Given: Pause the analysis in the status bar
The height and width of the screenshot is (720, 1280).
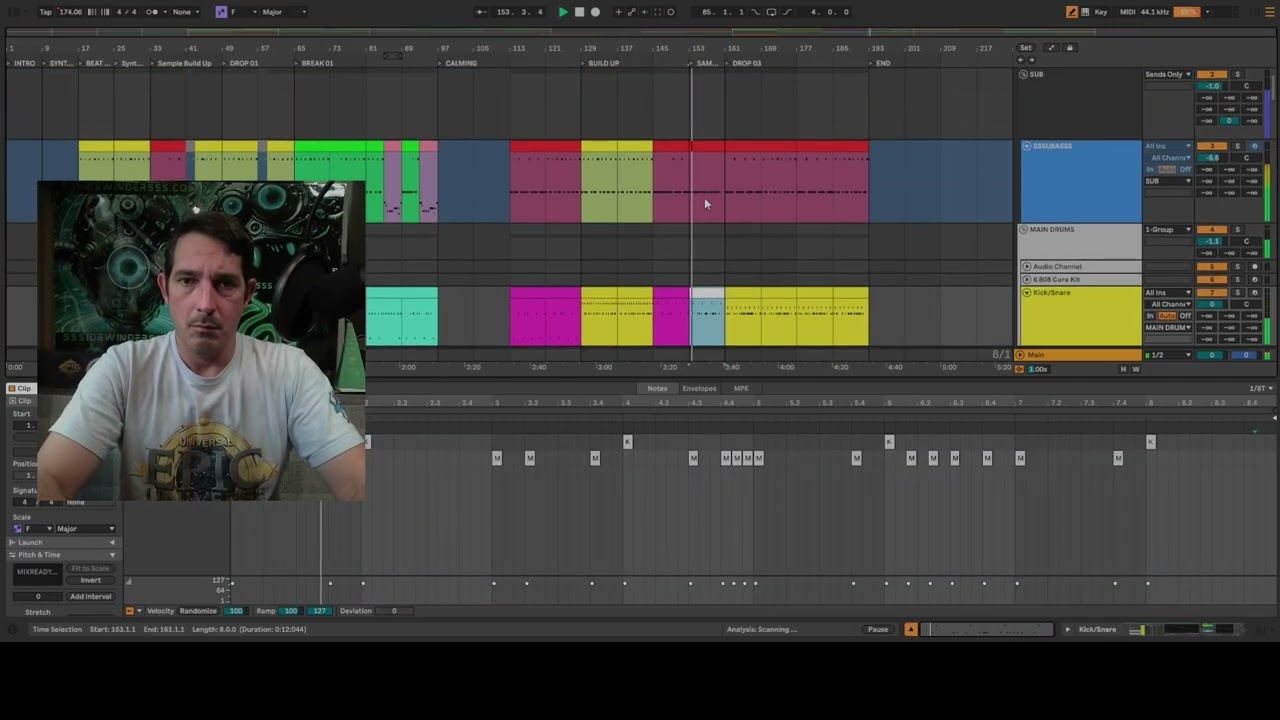Looking at the screenshot, I should coord(878,629).
